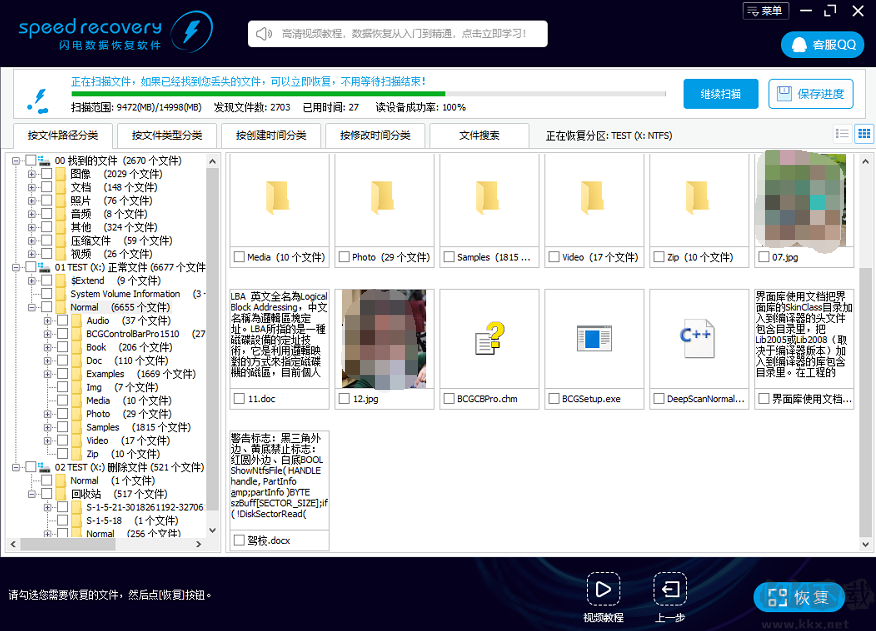
Task: Click the speaker icon in announcement bar
Action: point(265,34)
